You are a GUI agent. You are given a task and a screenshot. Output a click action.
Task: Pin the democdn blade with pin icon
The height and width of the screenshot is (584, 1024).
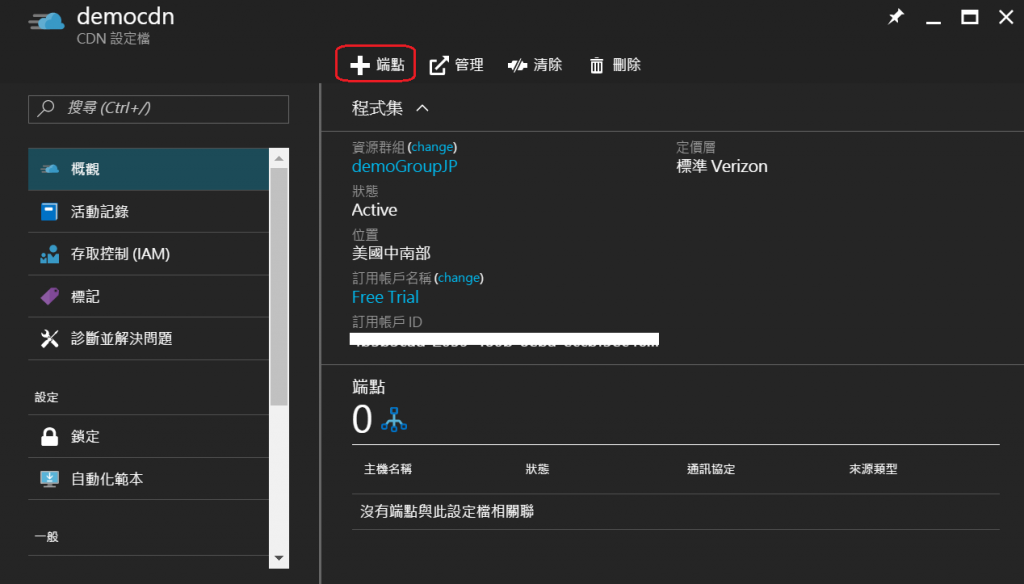895,16
